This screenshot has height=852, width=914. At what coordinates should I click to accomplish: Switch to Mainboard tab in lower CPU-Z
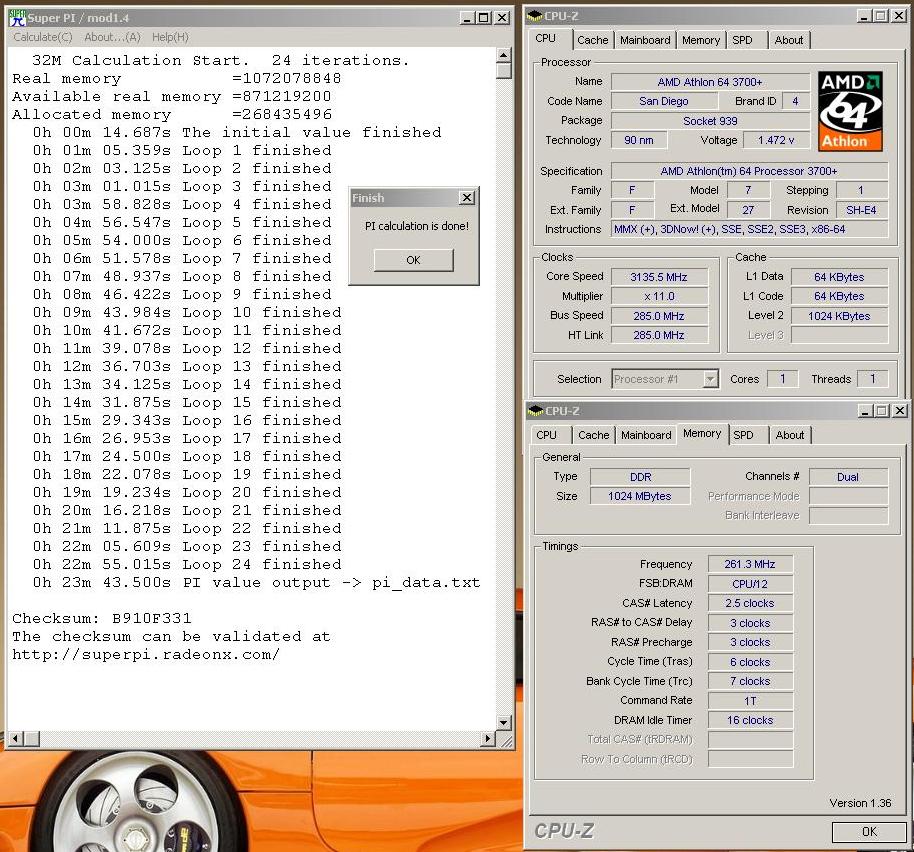646,435
